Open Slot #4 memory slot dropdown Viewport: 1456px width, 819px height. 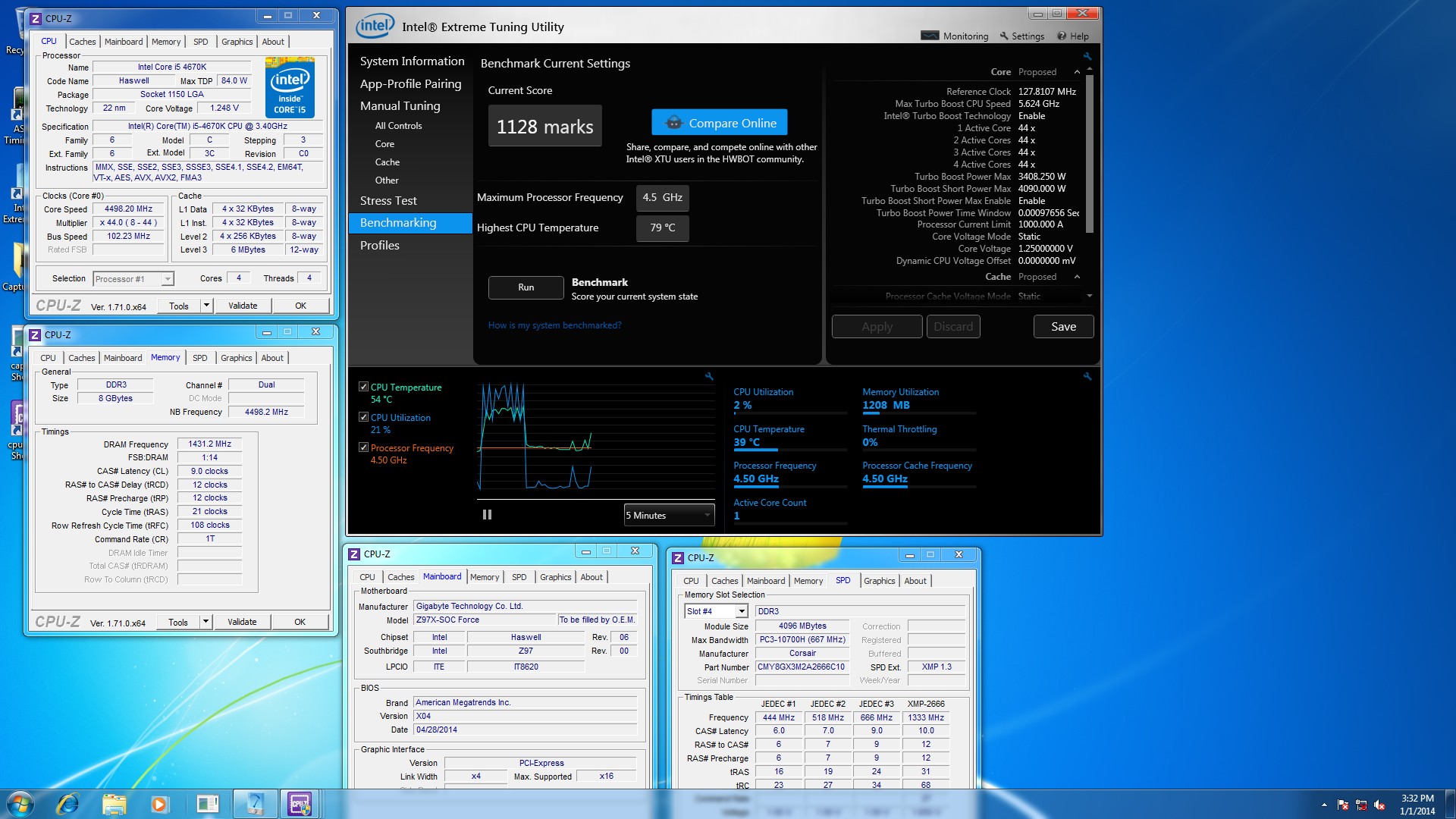pyautogui.click(x=741, y=611)
